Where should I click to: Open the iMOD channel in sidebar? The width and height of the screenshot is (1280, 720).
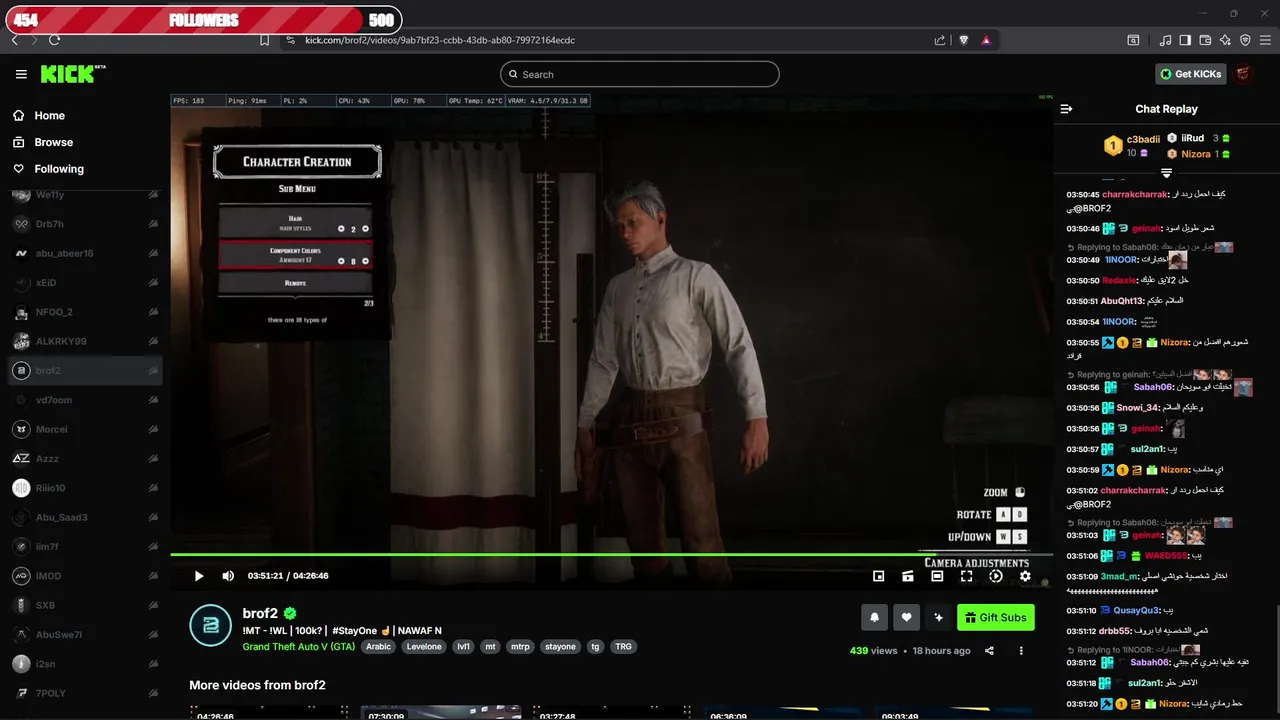pyautogui.click(x=85, y=576)
